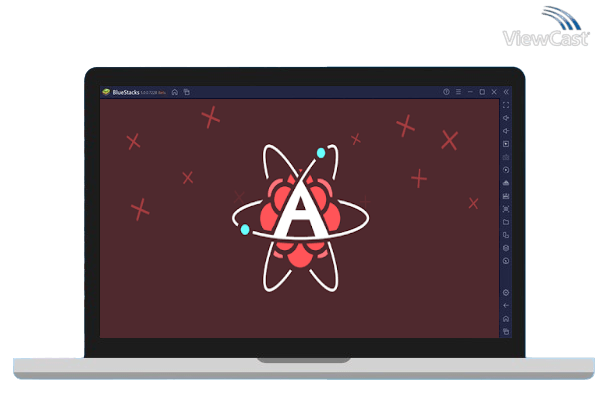Viewport: 602px width, 414px height.
Task: Open BlueStacks settings gear icon
Action: tap(506, 293)
